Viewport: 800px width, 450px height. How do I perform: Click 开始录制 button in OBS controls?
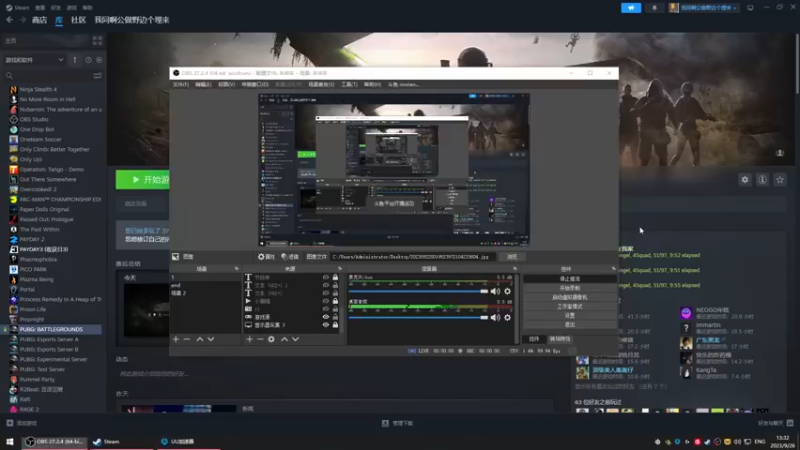click(x=569, y=288)
